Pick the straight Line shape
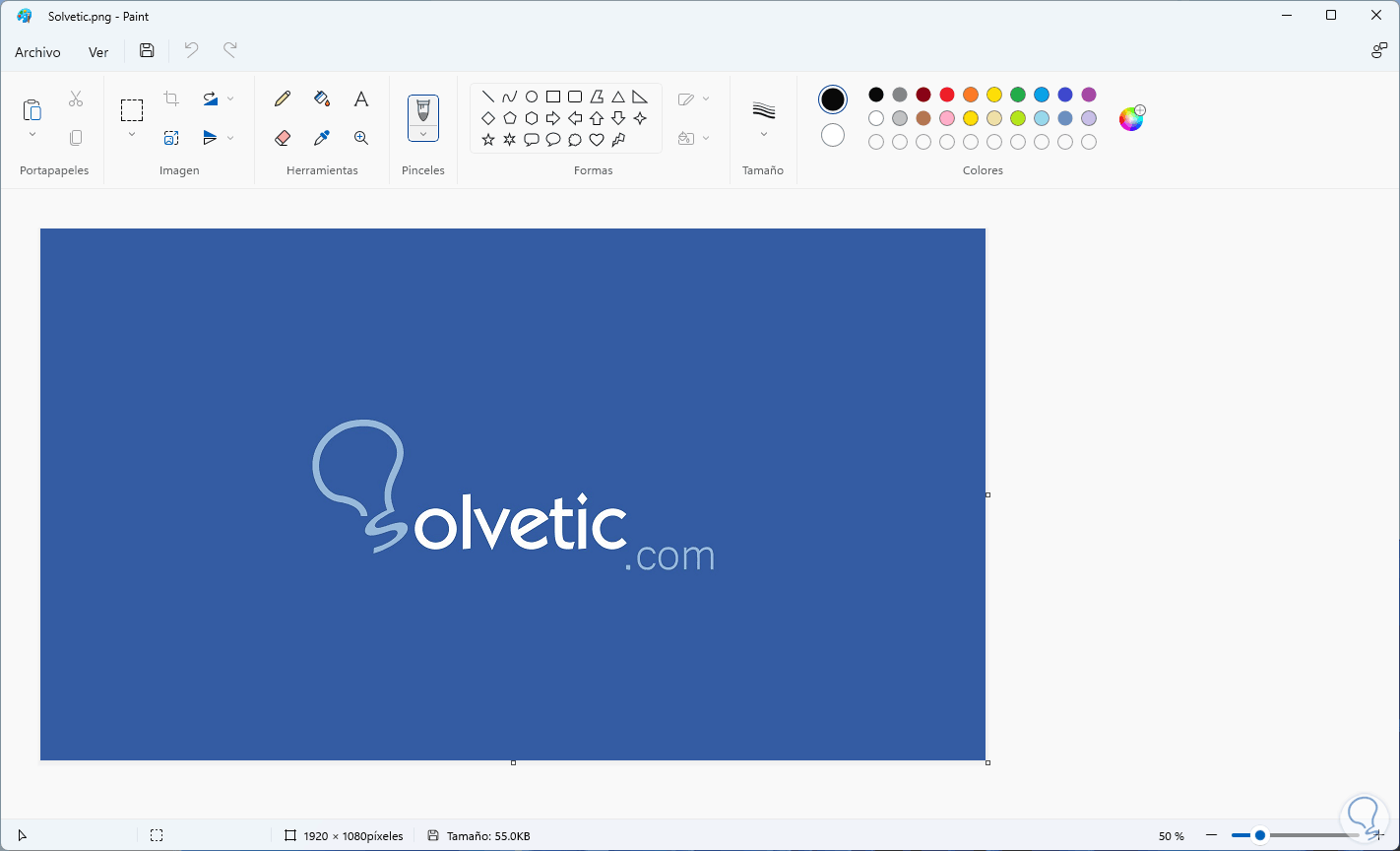Viewport: 1400px width, 851px height. pyautogui.click(x=488, y=97)
